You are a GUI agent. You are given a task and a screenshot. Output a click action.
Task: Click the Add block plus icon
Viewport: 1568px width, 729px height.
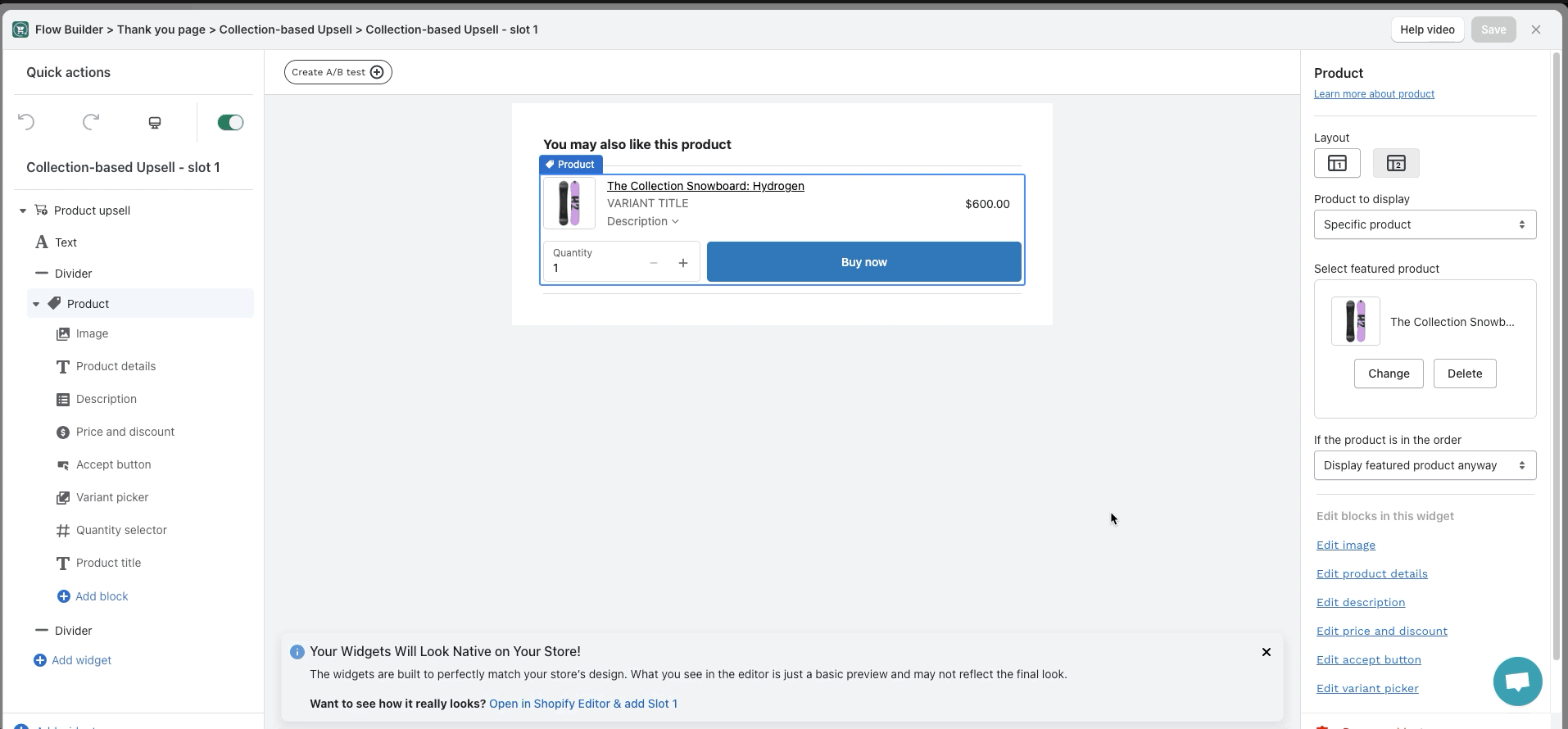63,596
